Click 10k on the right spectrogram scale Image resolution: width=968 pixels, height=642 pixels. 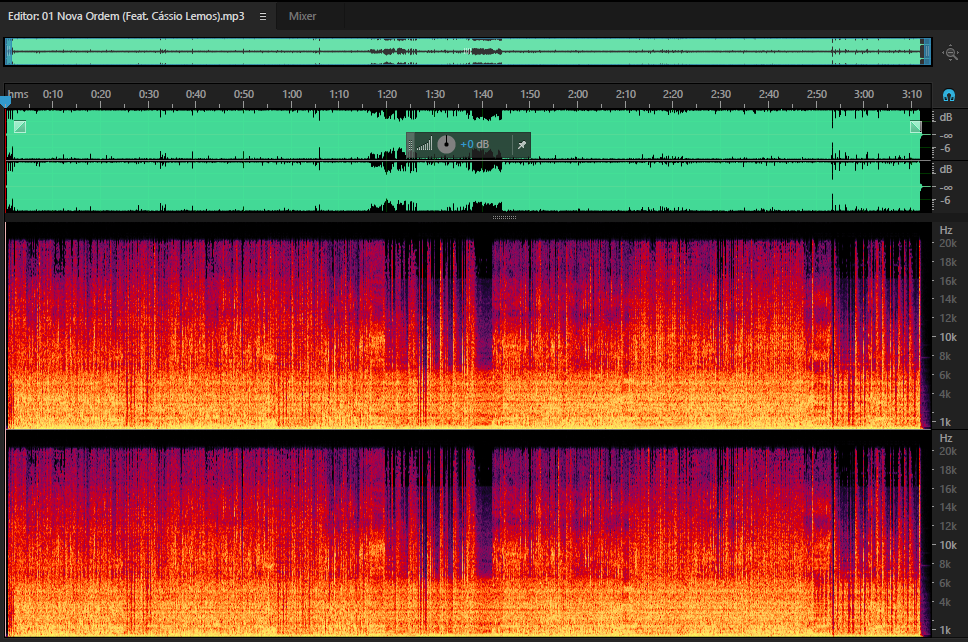click(x=948, y=546)
